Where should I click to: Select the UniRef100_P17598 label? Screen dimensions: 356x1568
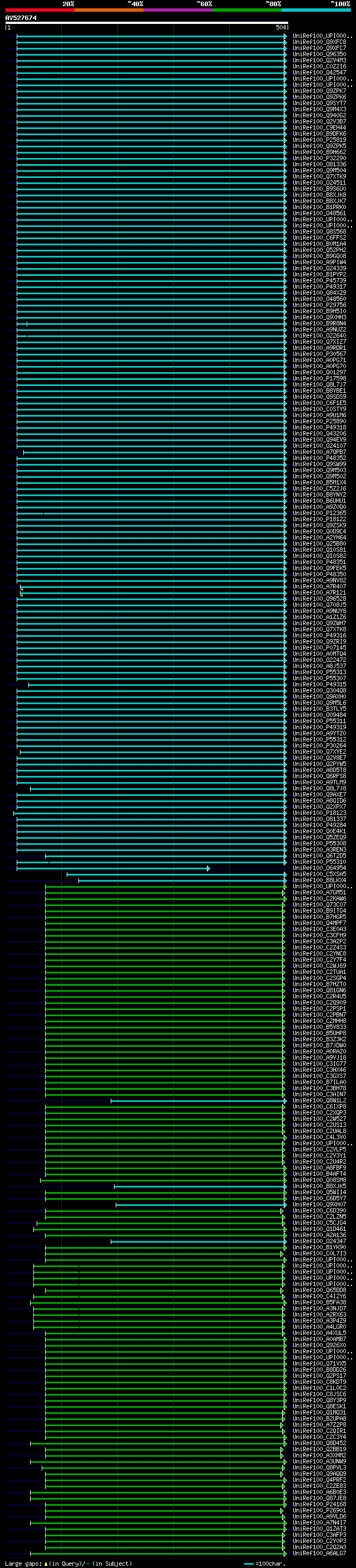[x=319, y=379]
